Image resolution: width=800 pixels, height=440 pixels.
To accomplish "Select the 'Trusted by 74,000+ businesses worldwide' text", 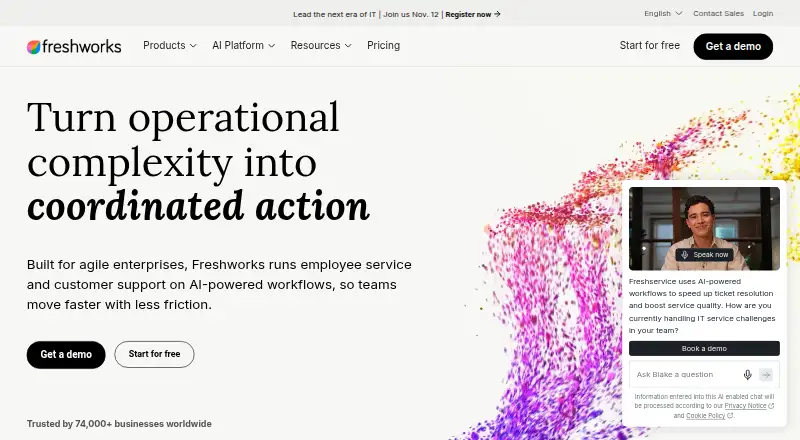I will tap(119, 424).
